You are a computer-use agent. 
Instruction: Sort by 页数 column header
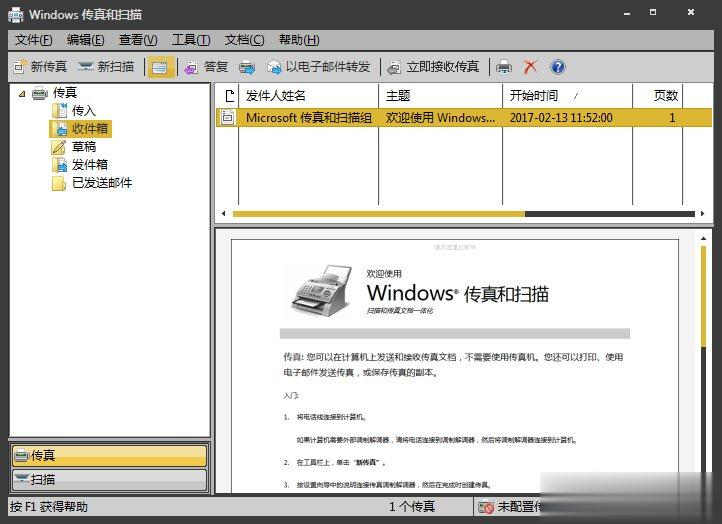coord(657,96)
